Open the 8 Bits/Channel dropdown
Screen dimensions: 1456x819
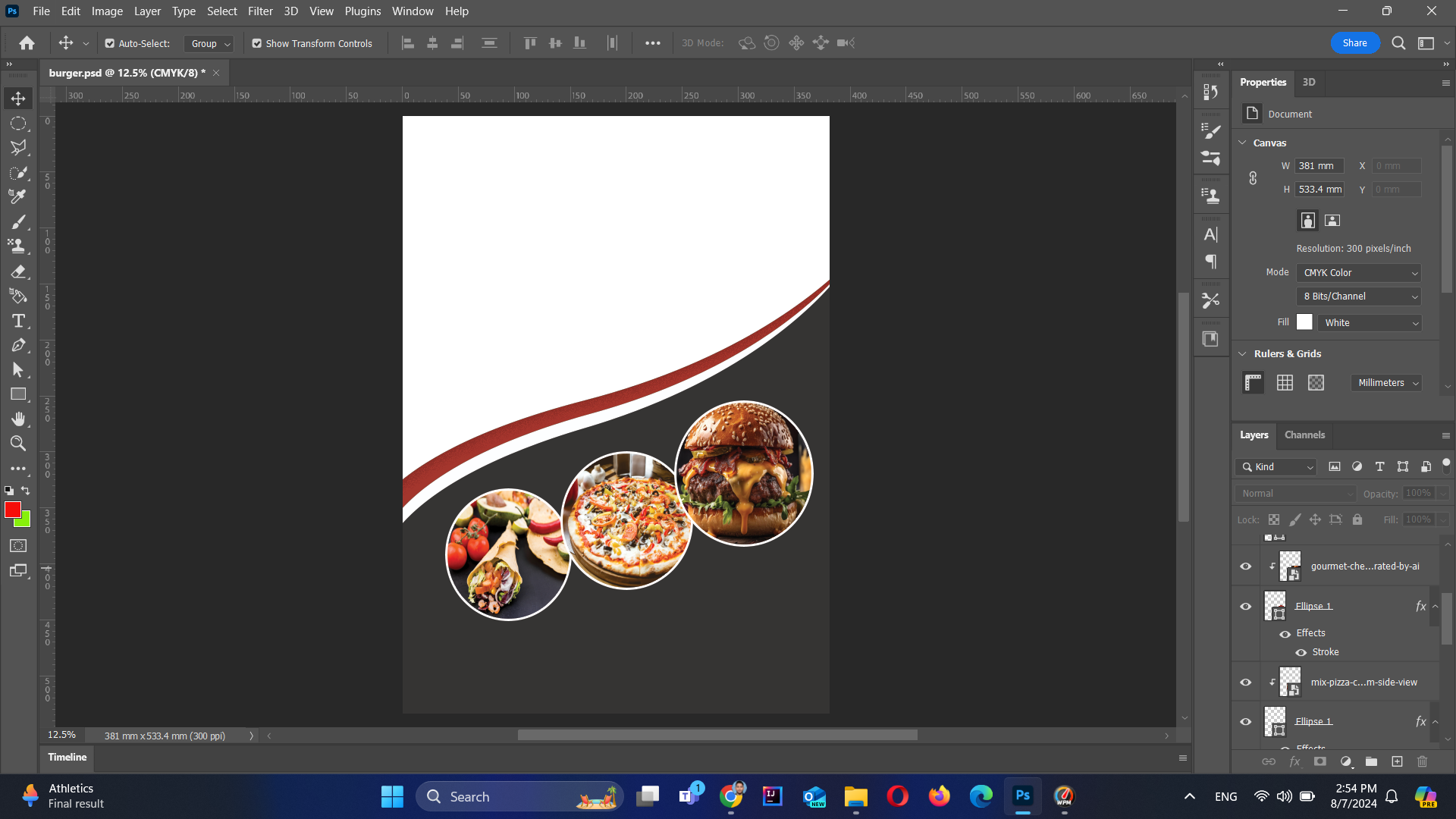(x=1359, y=297)
